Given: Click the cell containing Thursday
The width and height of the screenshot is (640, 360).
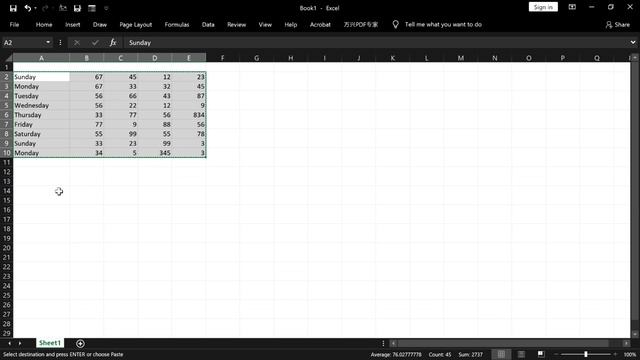Looking at the screenshot, I should [x=41, y=115].
